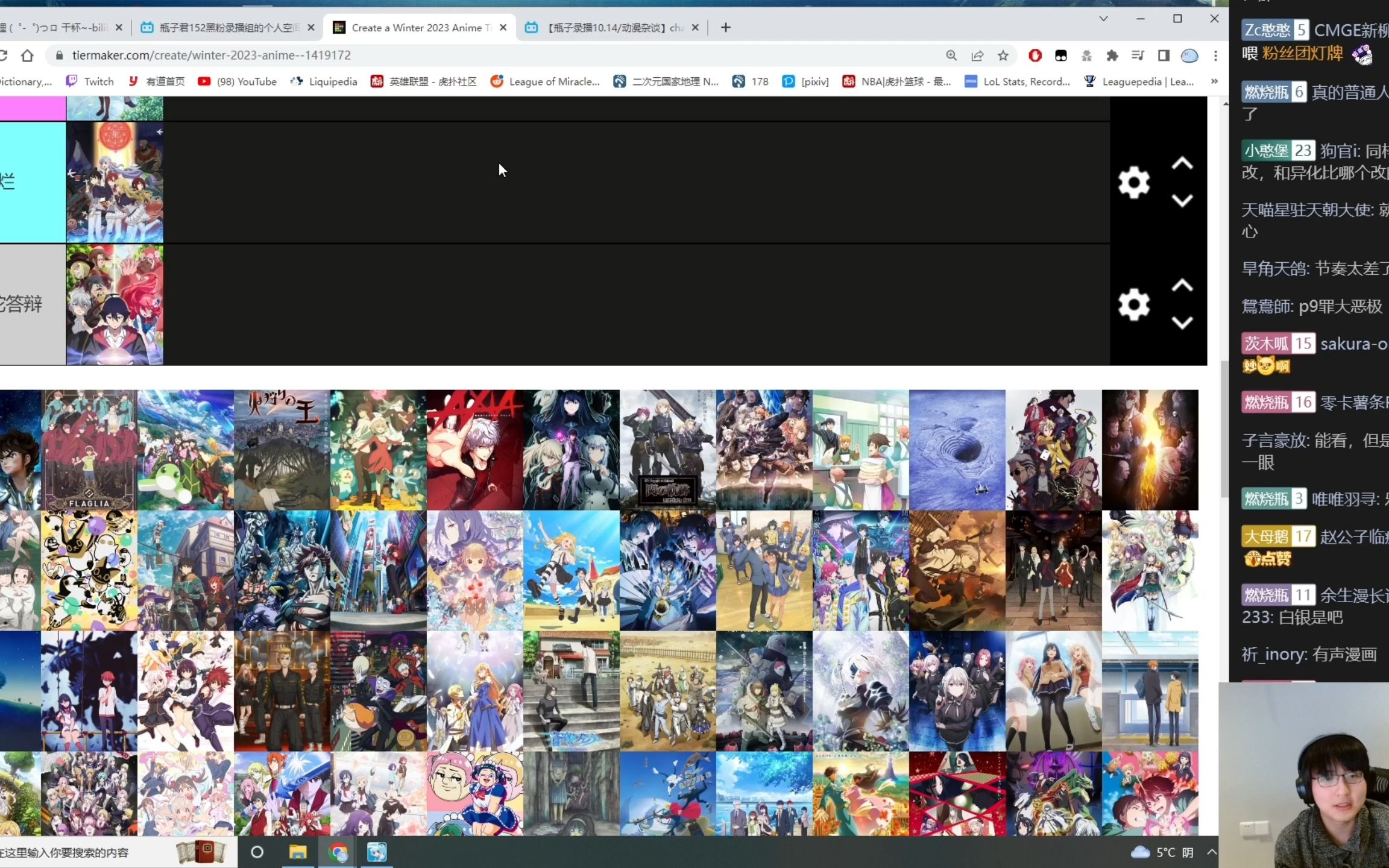Close the Winter 2023 Anime tab

pos(503,27)
